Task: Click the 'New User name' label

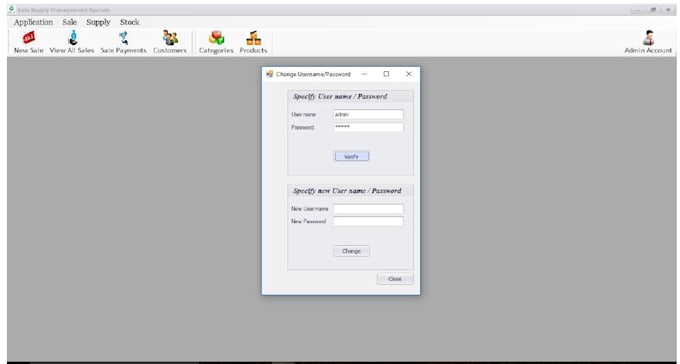Action: [310, 209]
